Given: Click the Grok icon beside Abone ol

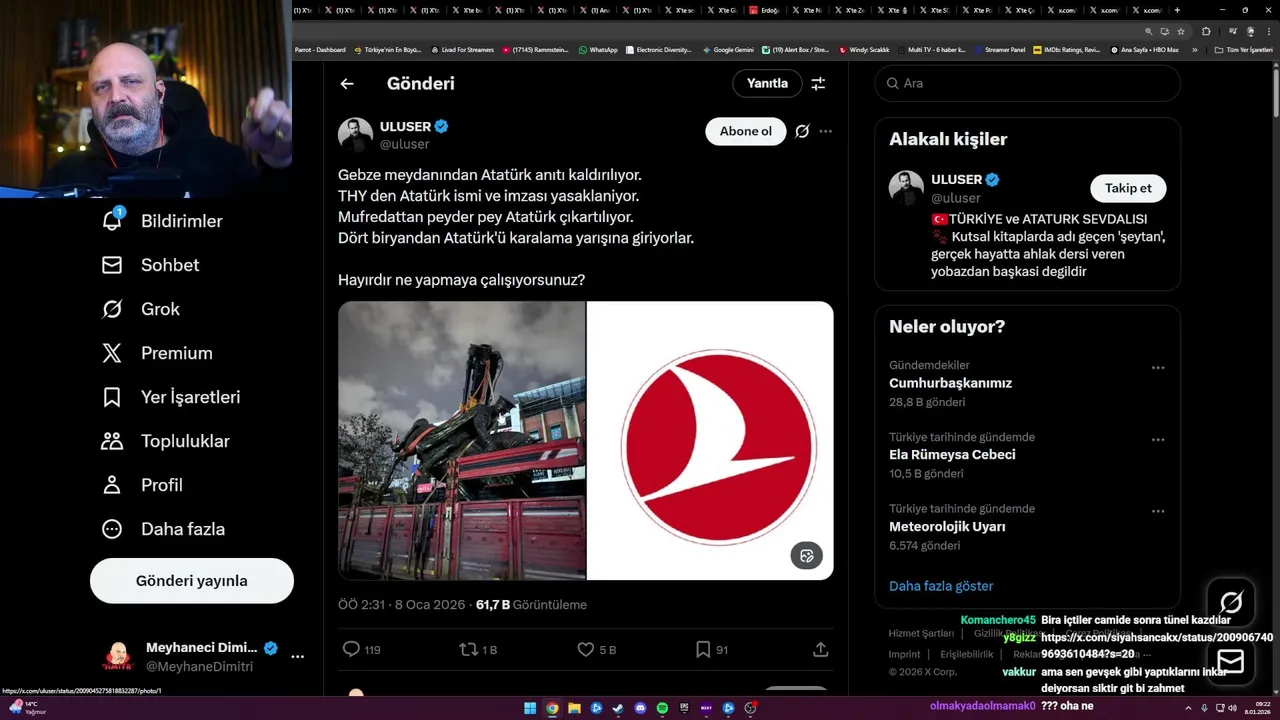Looking at the screenshot, I should coord(802,131).
